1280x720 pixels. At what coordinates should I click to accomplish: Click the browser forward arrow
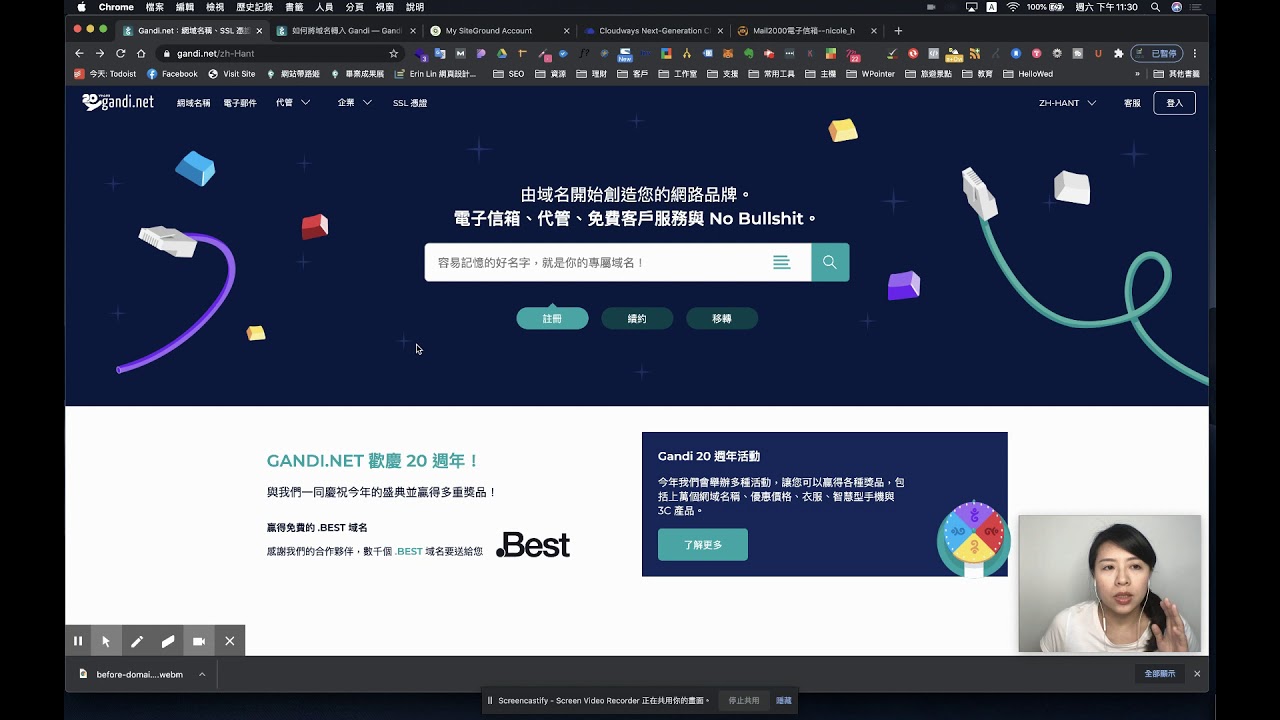tap(99, 53)
